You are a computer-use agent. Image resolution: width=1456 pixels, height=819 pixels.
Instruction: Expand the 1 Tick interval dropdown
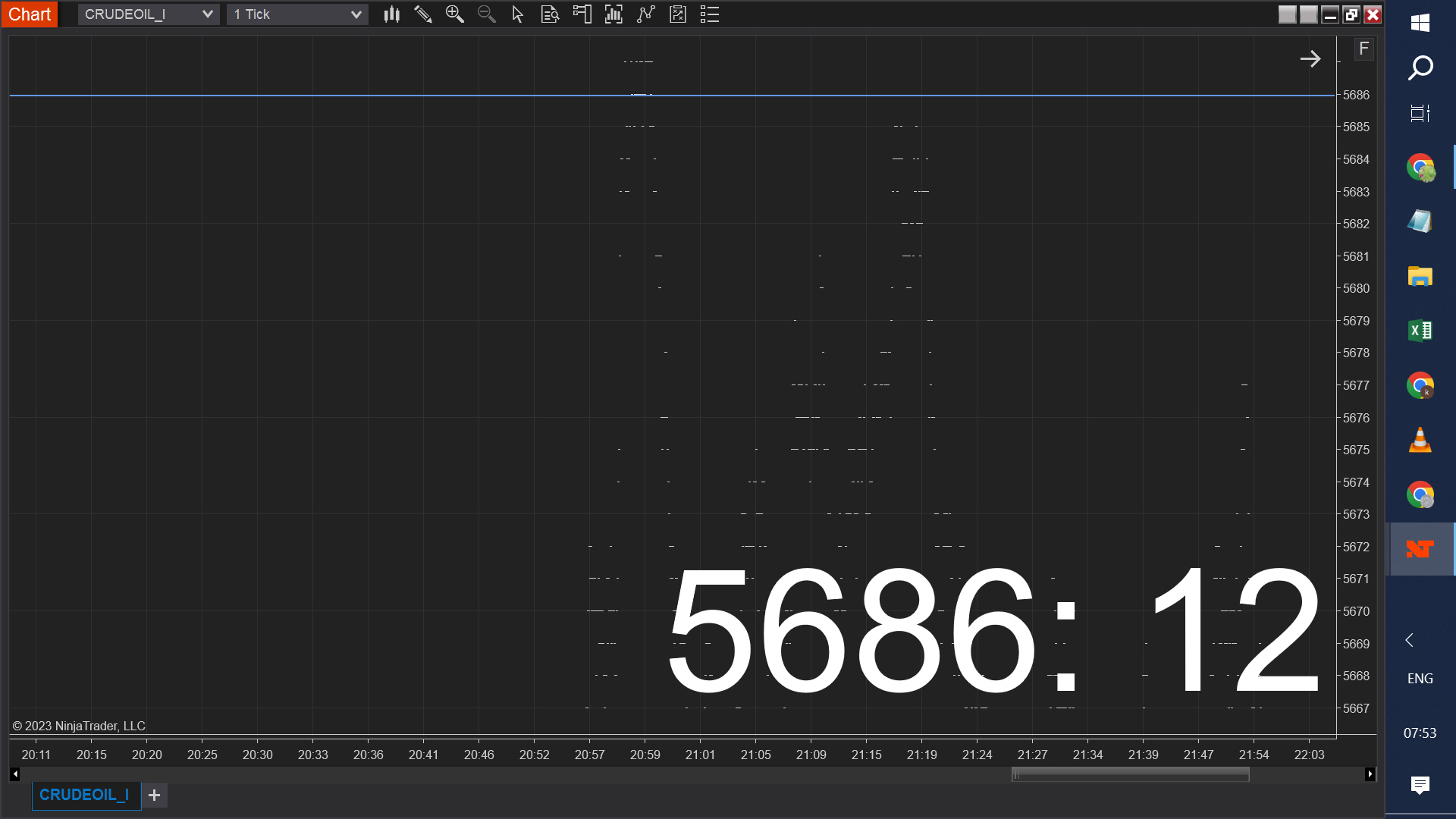click(x=356, y=14)
